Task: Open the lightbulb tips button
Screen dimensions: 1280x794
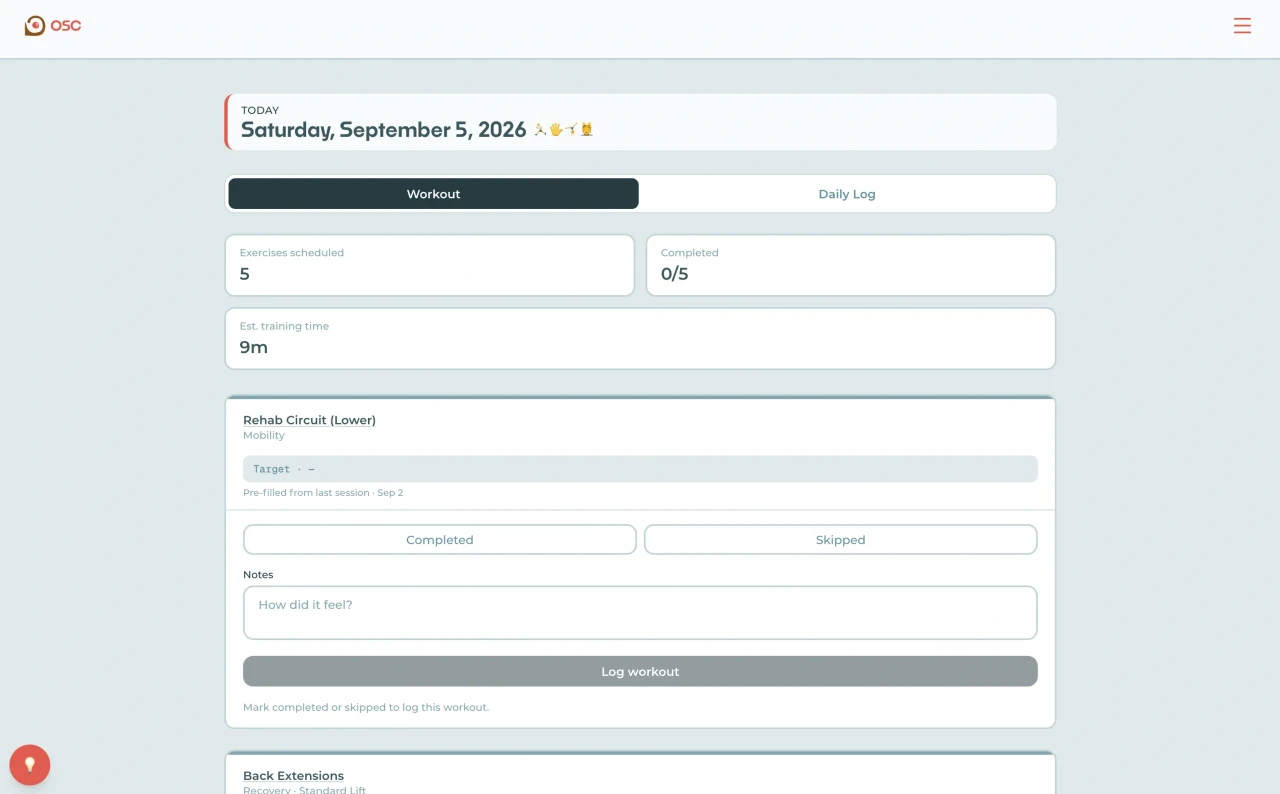Action: (30, 765)
